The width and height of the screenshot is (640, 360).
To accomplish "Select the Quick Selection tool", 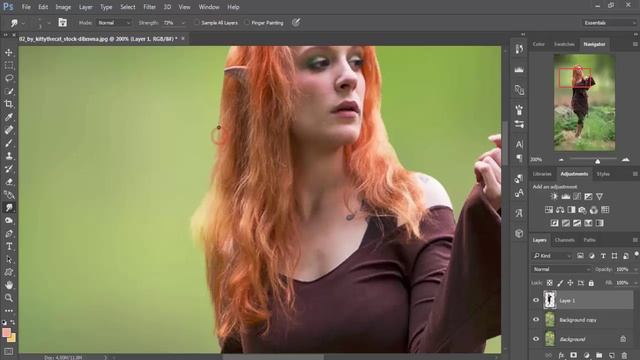I will tap(9, 91).
